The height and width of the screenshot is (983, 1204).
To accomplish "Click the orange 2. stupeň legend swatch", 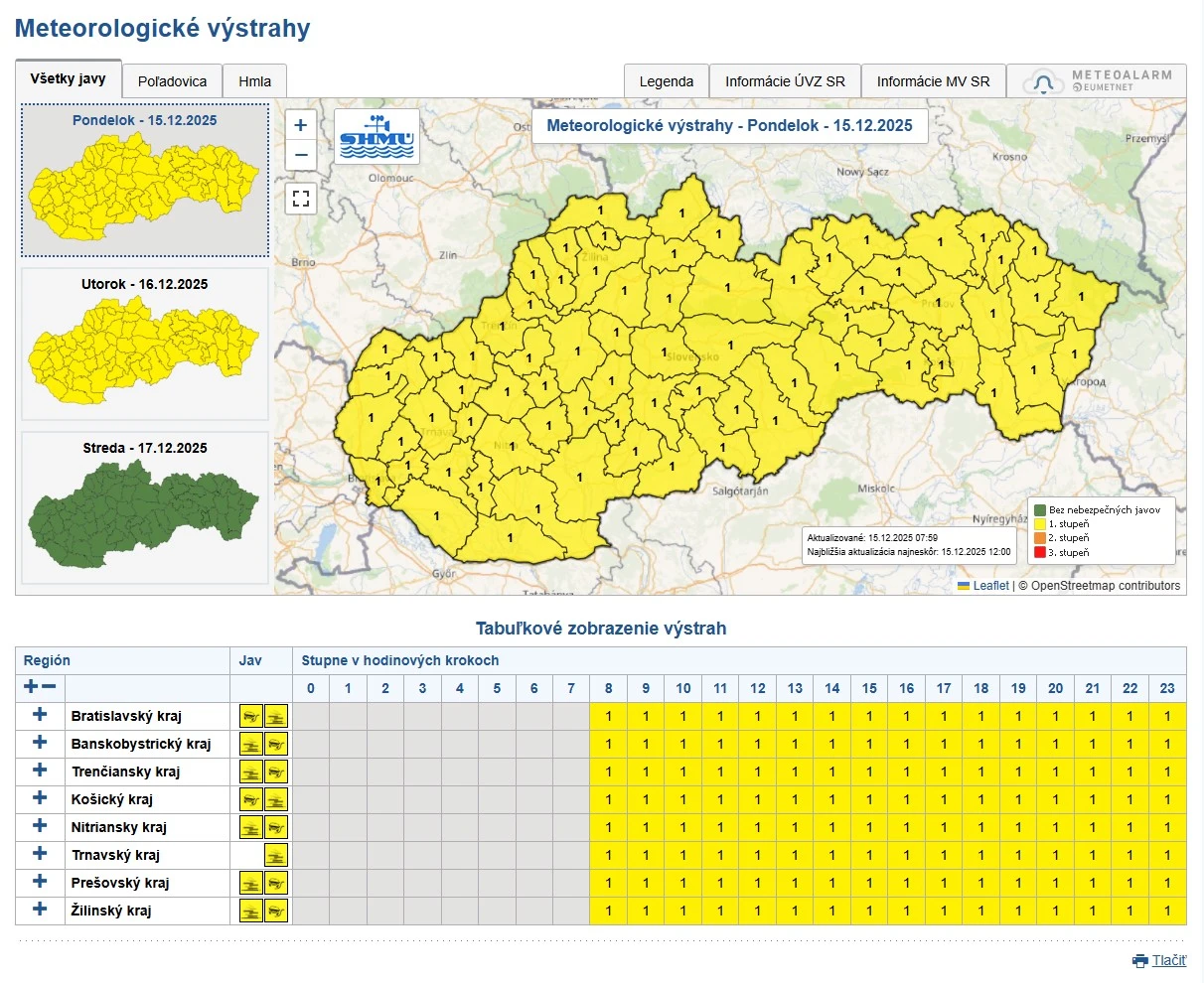I will click(1040, 538).
